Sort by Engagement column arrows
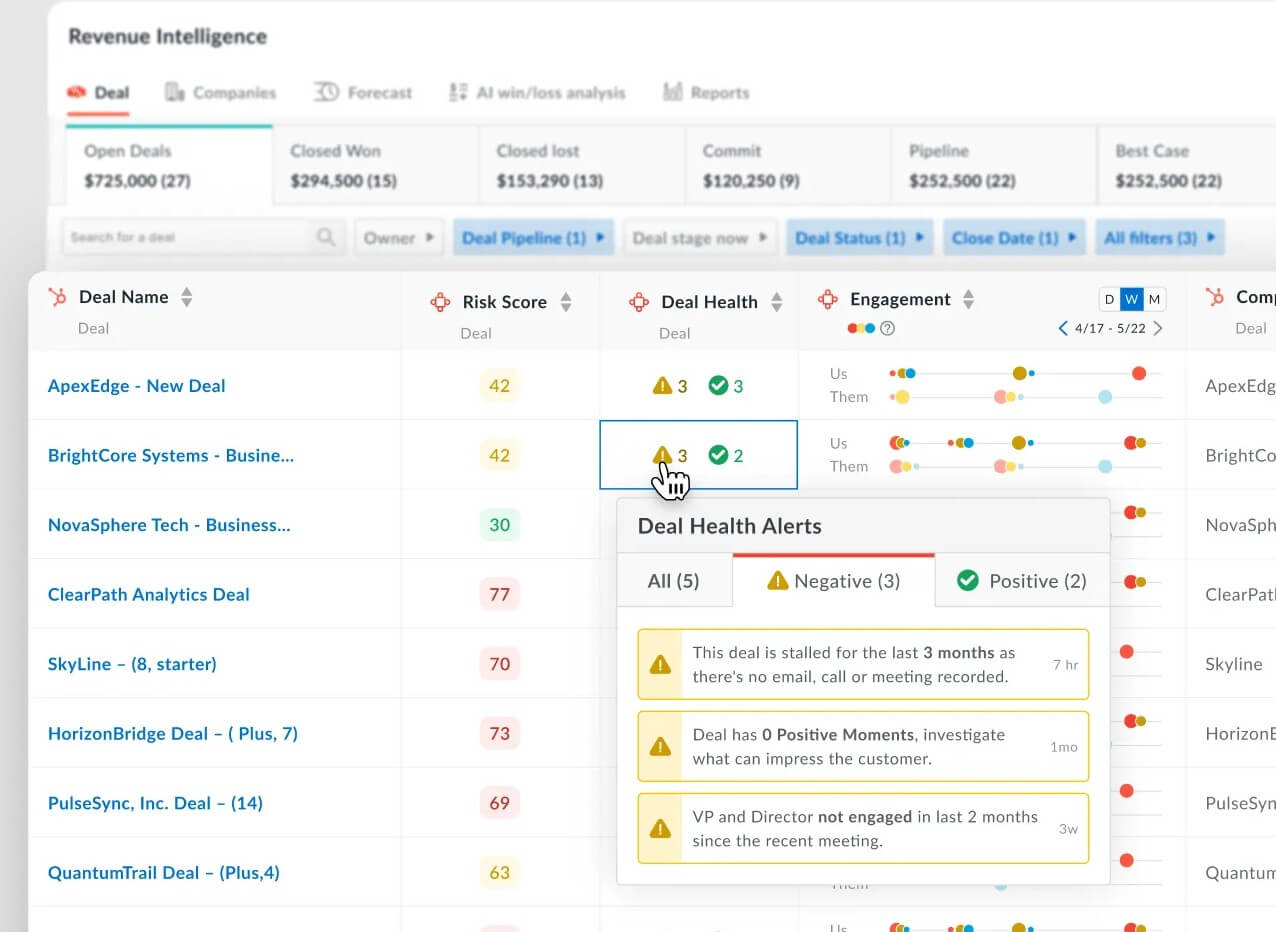This screenshot has height=932, width=1276. pos(968,299)
